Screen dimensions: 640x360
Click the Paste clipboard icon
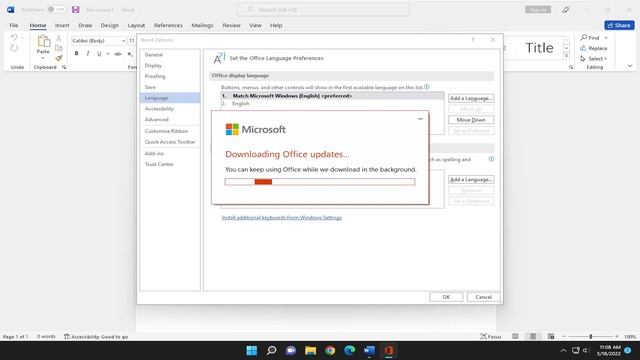(x=43, y=42)
